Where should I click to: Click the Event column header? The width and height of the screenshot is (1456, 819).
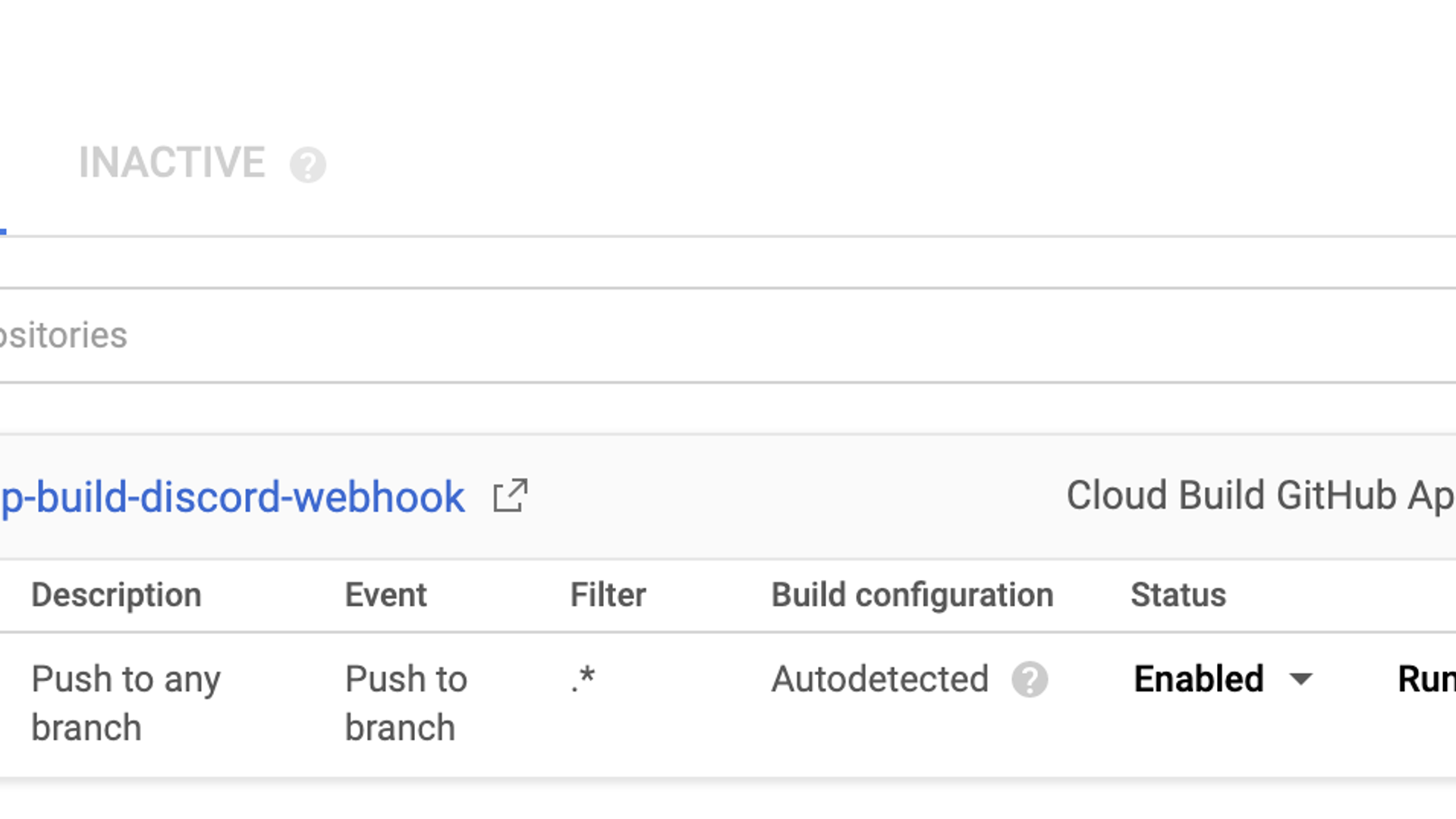click(x=385, y=595)
